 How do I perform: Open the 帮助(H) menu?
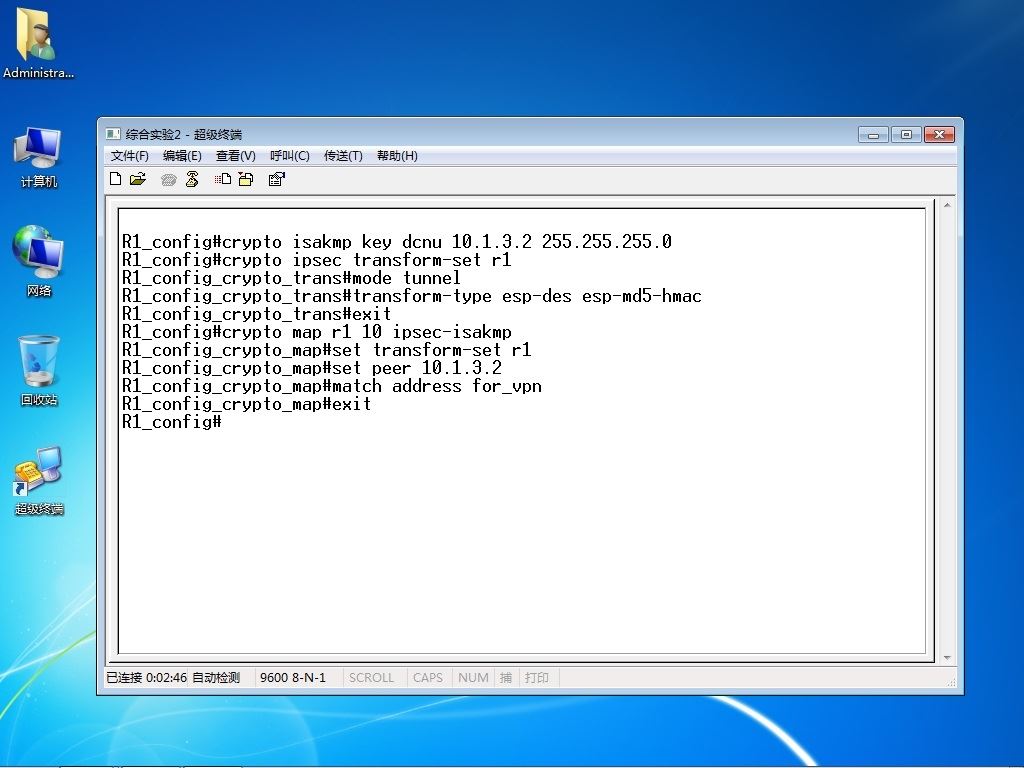pos(397,155)
